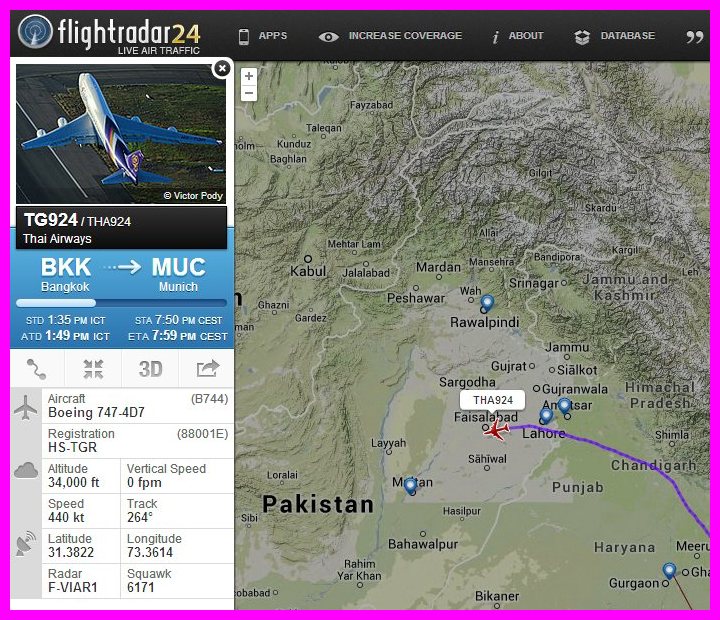Image resolution: width=720 pixels, height=620 pixels.
Task: Click the share flight icon
Action: point(208,369)
